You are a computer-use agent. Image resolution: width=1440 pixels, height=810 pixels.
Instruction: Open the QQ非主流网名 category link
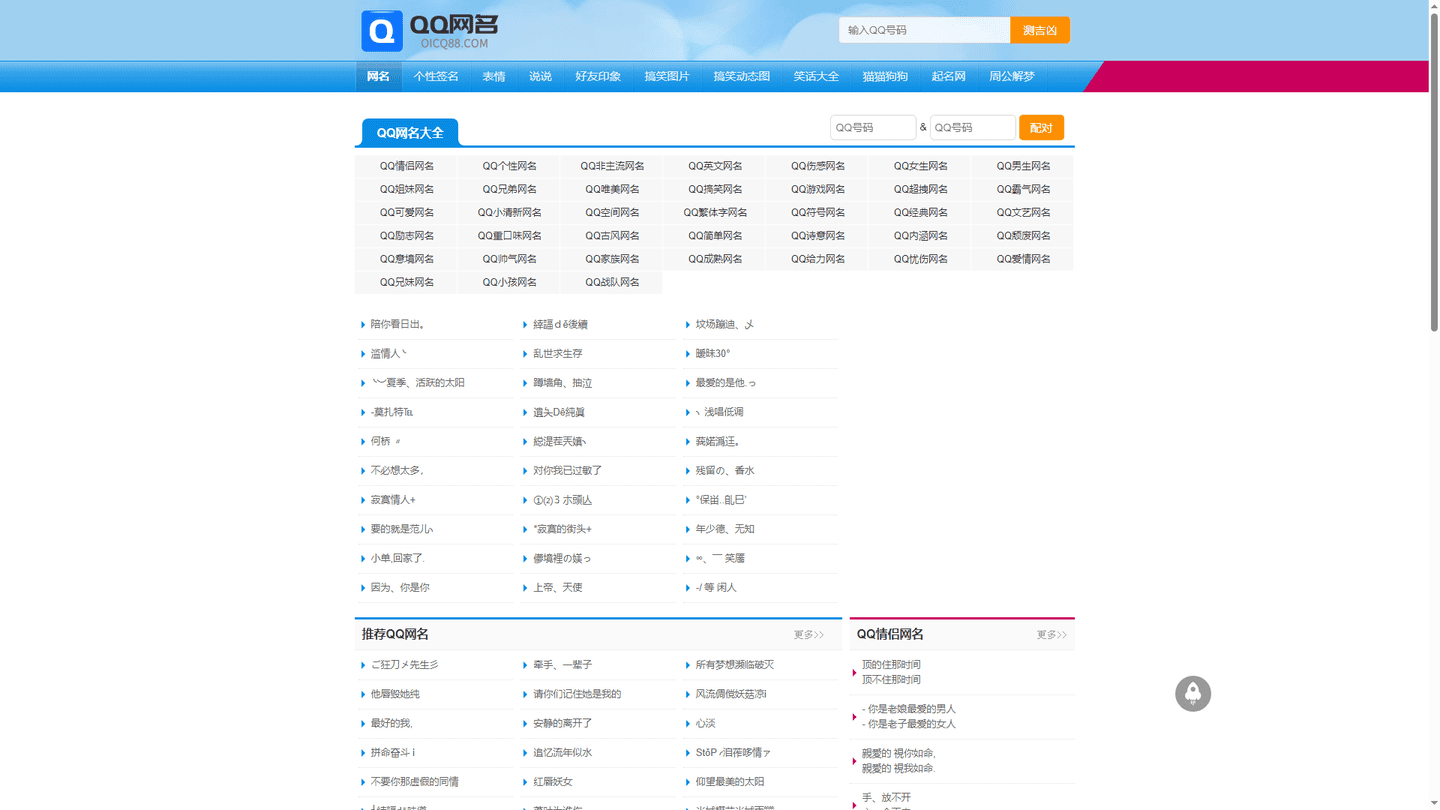tap(613, 166)
